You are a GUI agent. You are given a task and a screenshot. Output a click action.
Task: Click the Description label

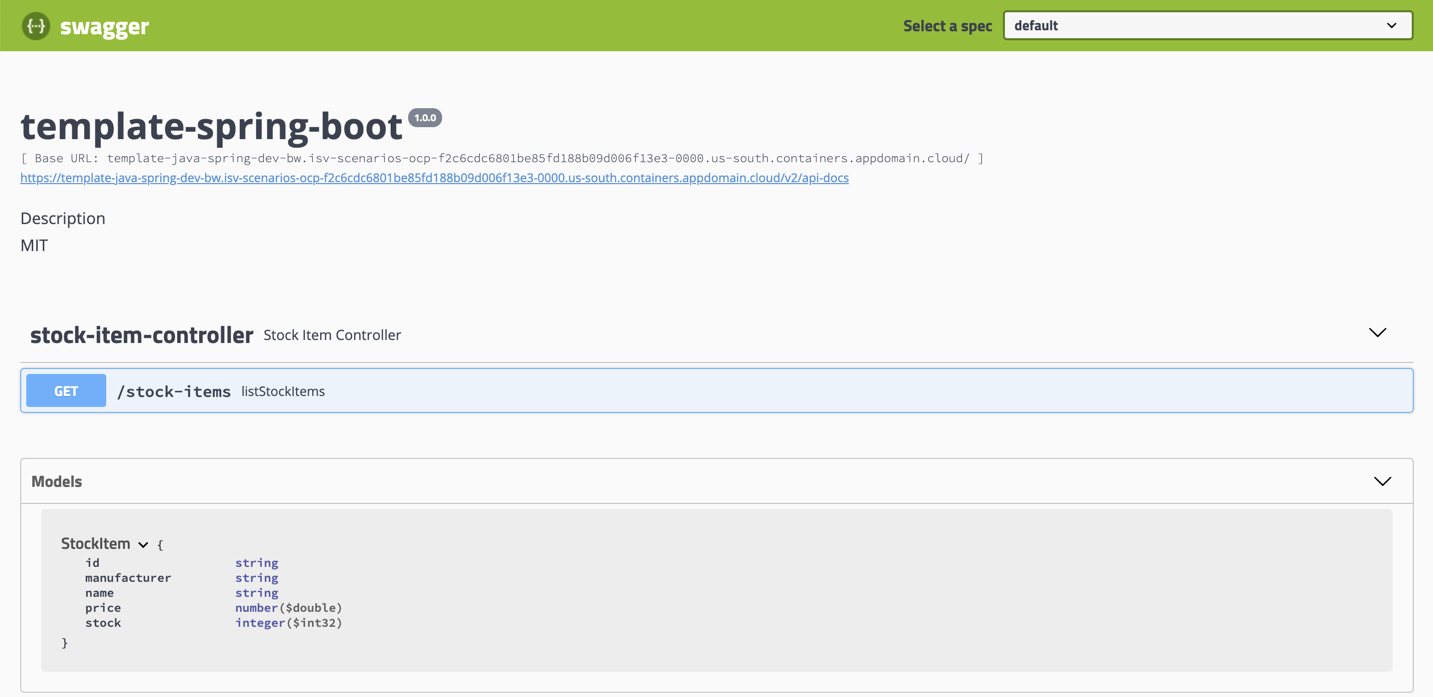tap(63, 218)
